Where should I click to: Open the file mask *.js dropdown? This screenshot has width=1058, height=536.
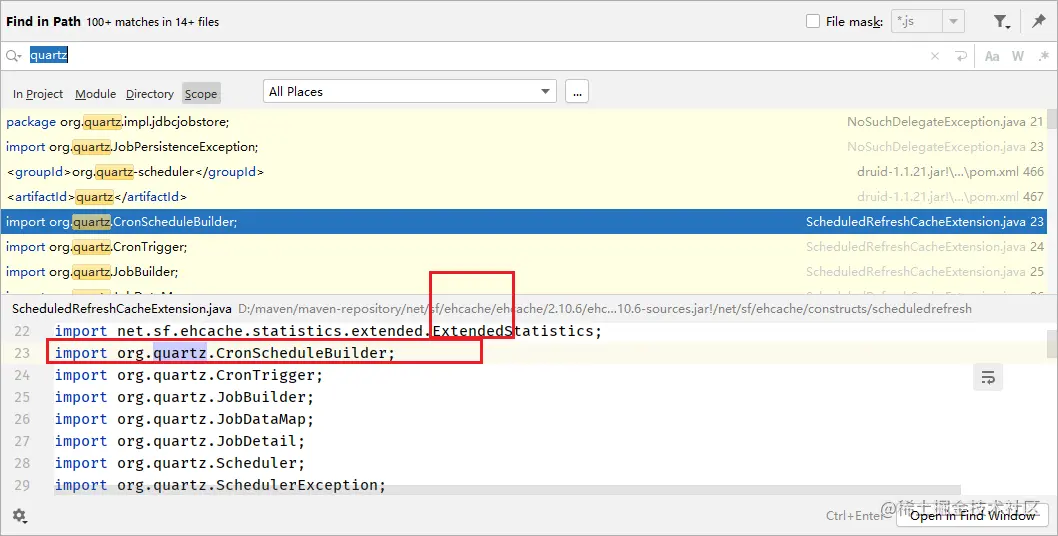[x=953, y=22]
